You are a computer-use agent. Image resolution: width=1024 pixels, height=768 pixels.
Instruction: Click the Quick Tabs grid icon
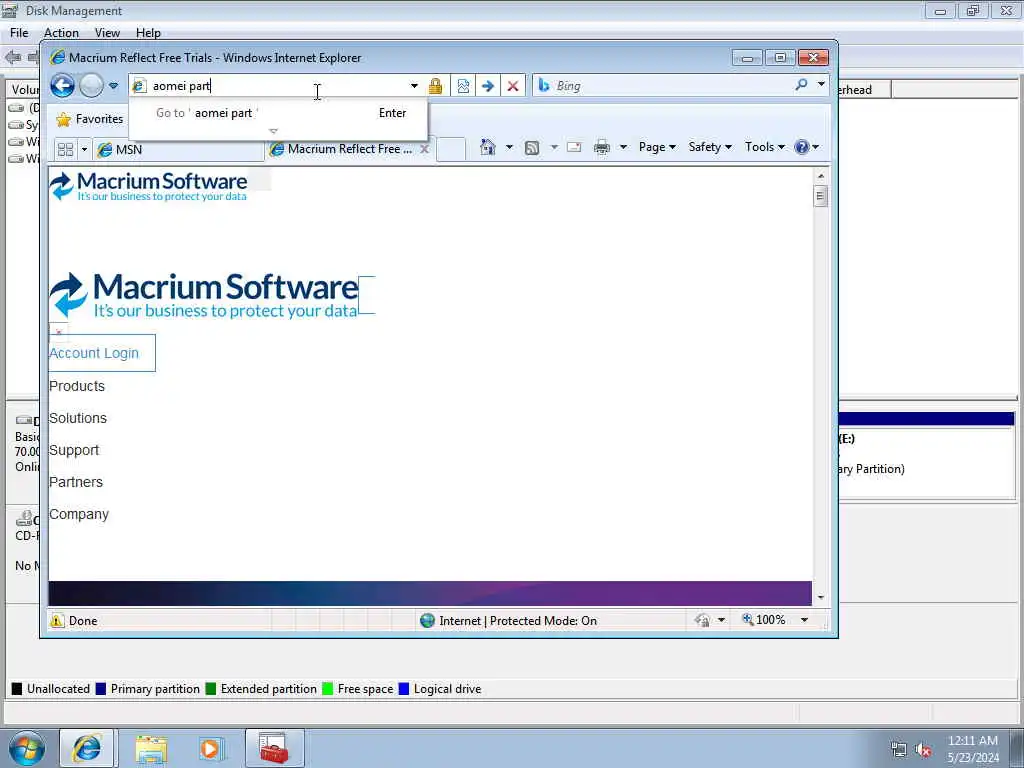tap(65, 150)
